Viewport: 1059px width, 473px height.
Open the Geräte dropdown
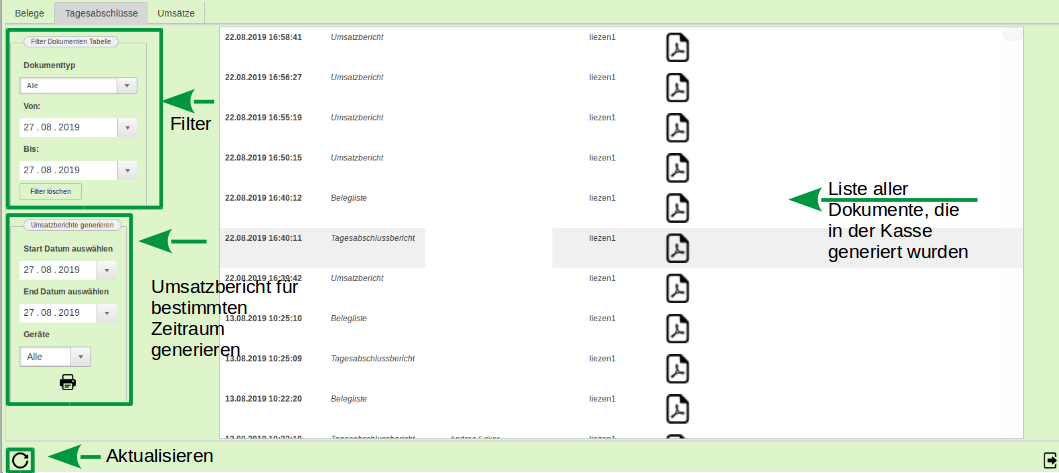pyautogui.click(x=81, y=357)
